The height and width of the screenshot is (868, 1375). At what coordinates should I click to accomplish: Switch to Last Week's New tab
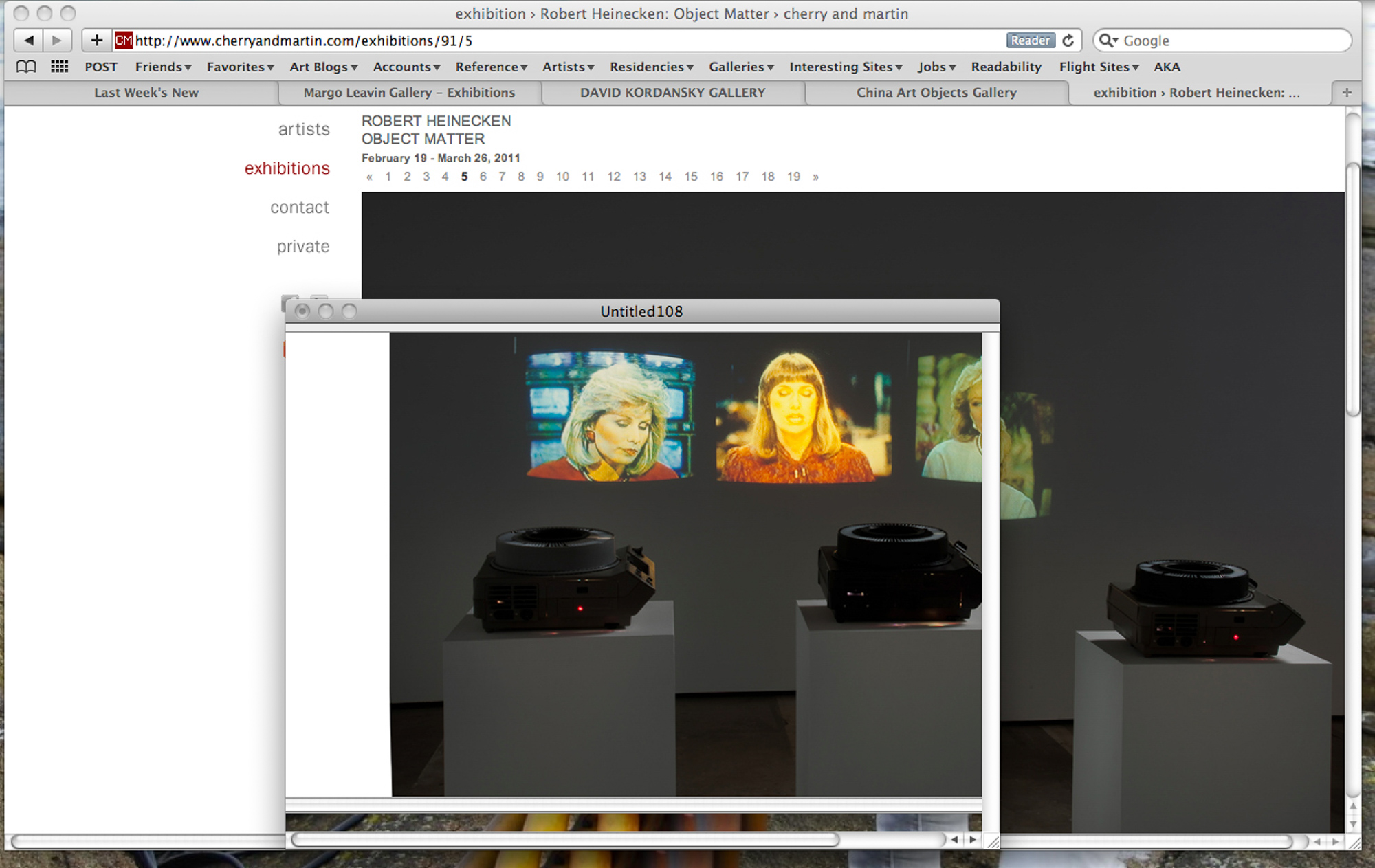(x=146, y=92)
